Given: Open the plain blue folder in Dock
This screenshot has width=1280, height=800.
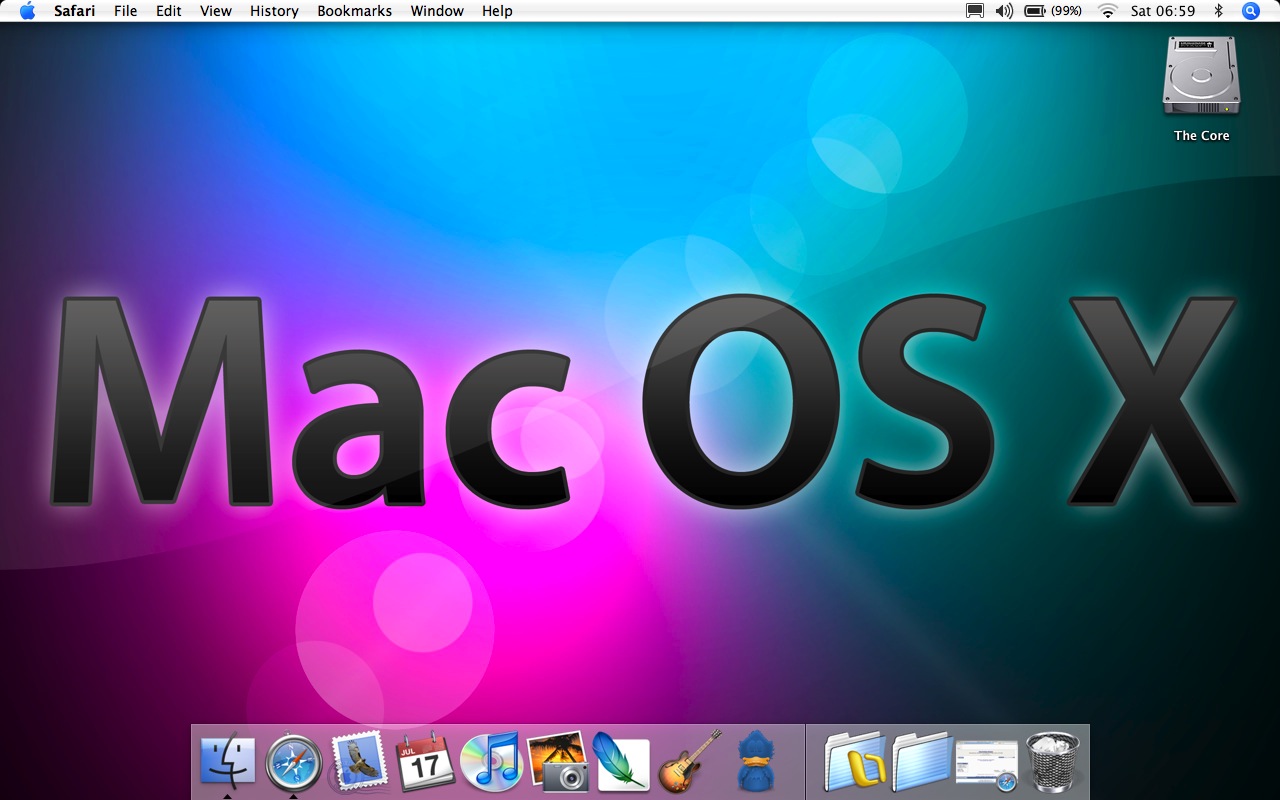Looking at the screenshot, I should pyautogui.click(x=921, y=762).
